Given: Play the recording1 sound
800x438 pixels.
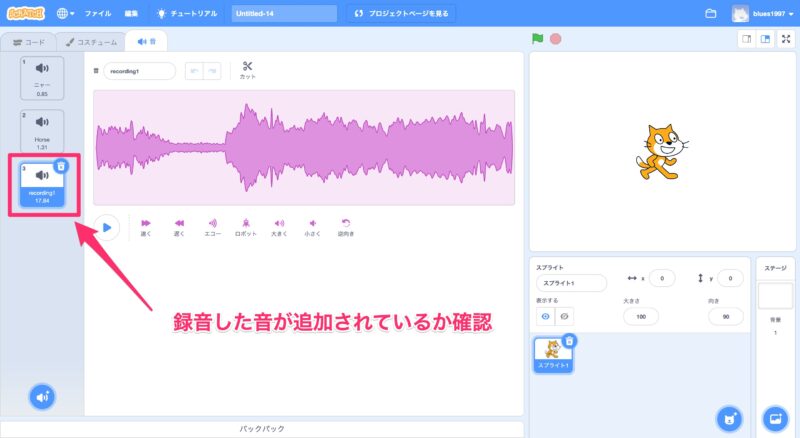Looking at the screenshot, I should [x=107, y=227].
